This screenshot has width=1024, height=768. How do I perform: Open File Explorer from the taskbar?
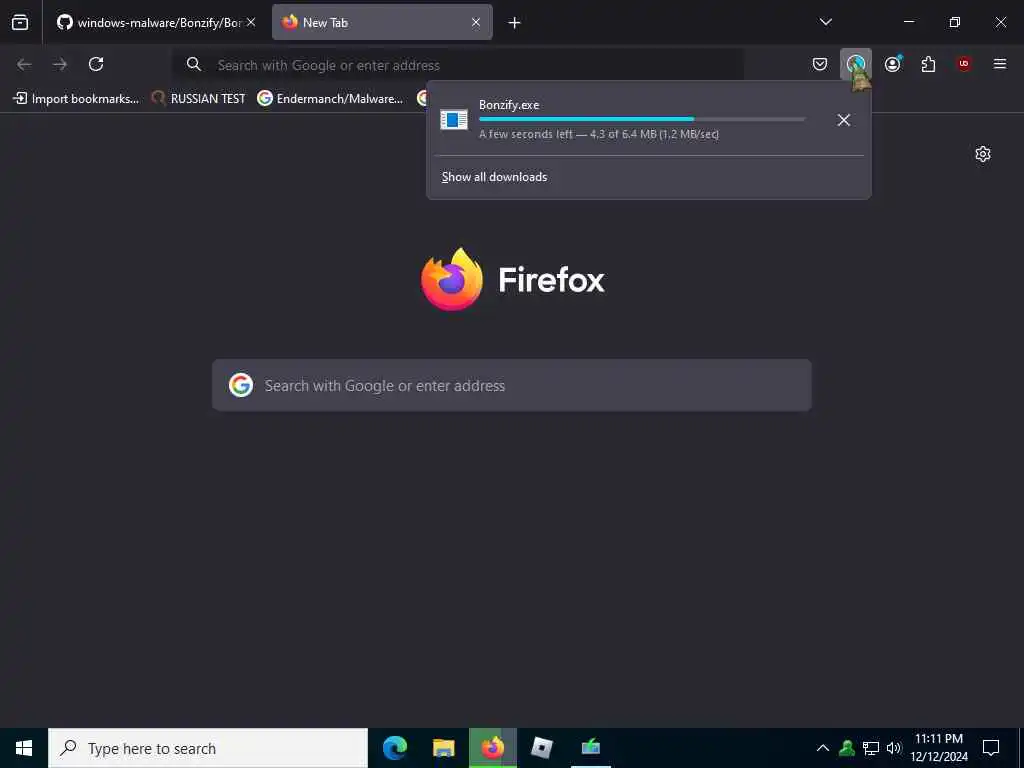[443, 748]
